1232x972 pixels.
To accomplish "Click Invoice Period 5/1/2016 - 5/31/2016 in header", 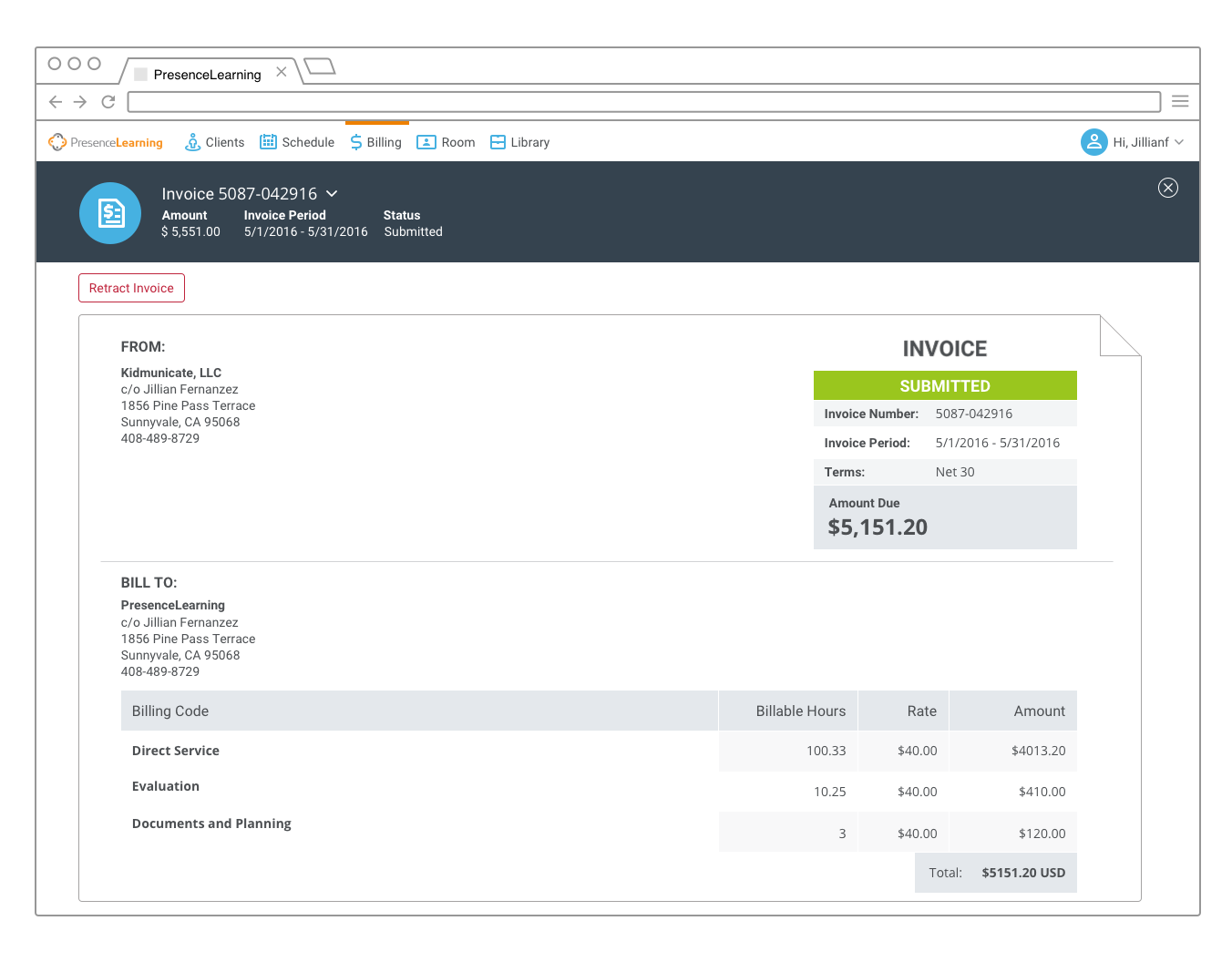I will click(306, 232).
